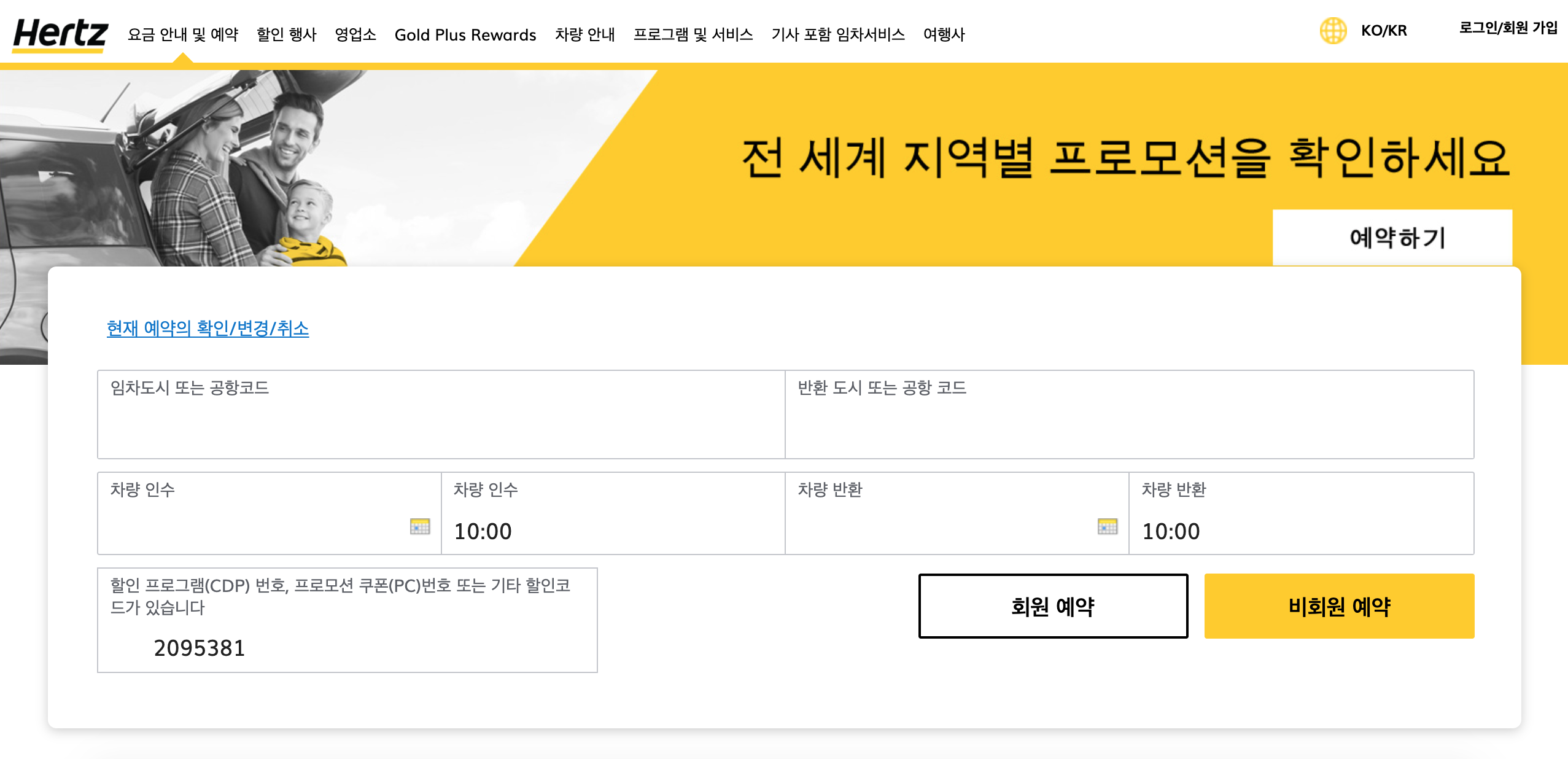This screenshot has height=759, width=1568.
Task: Open the return date calendar icon
Action: pos(1108,526)
